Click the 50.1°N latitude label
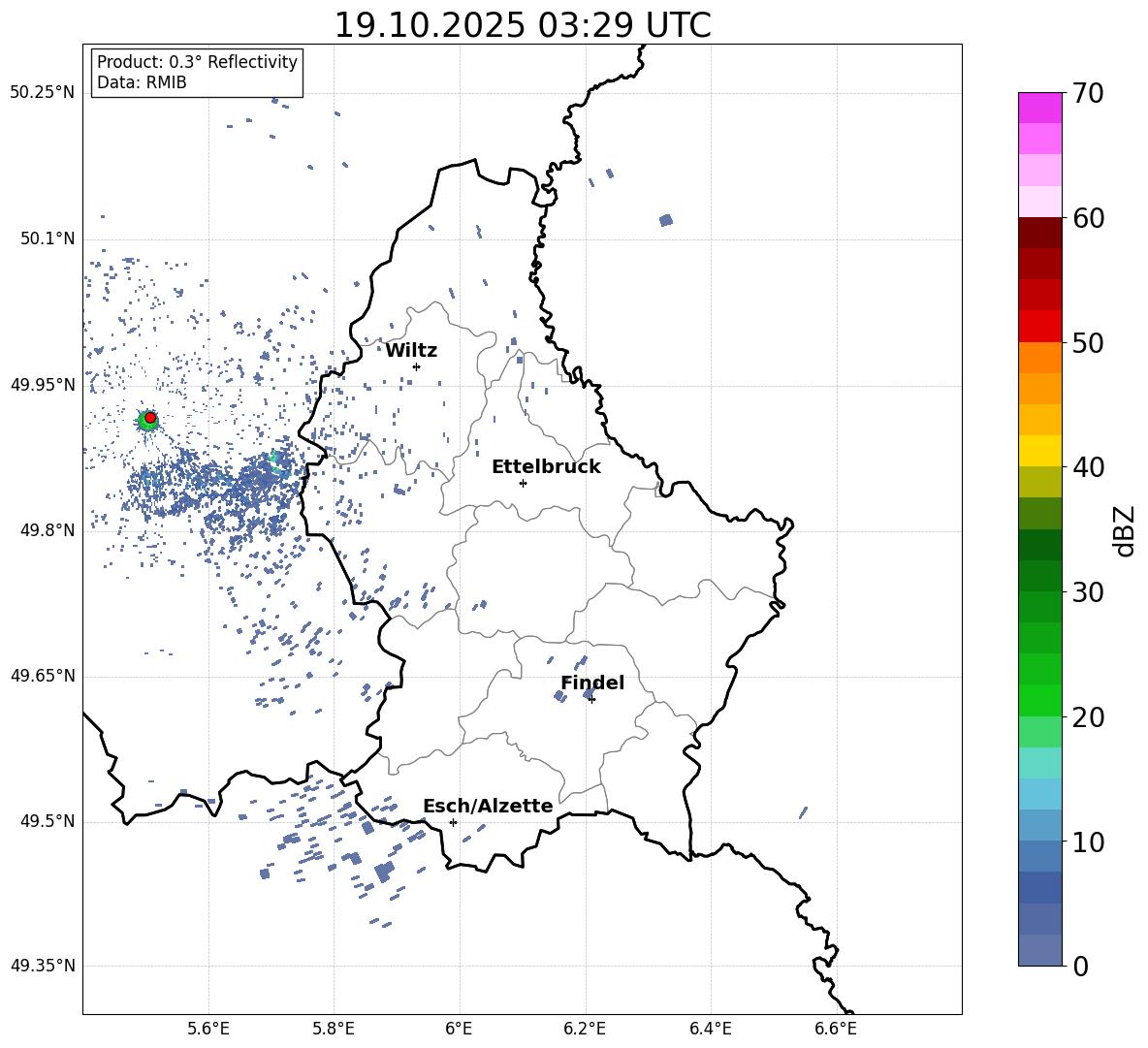 (48, 239)
